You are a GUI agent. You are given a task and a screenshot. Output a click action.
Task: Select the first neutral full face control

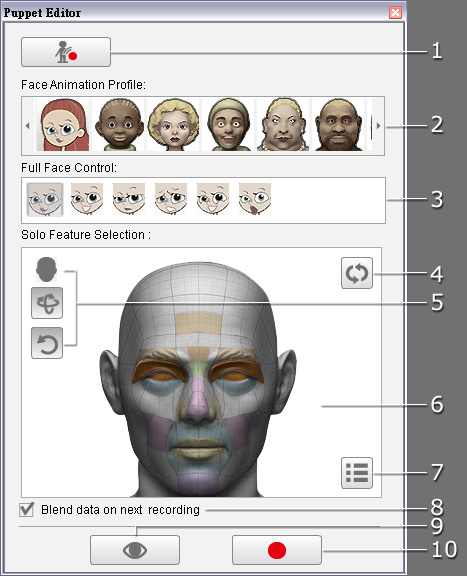click(x=45, y=199)
